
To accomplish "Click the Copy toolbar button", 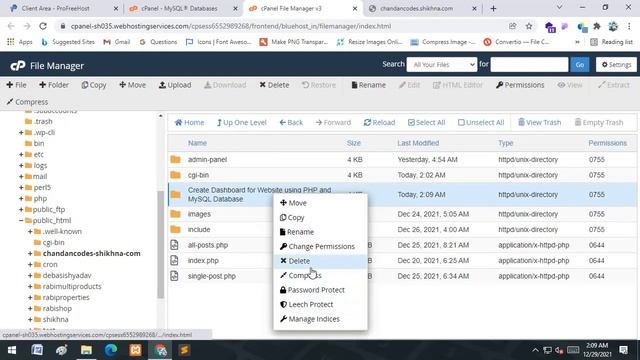I will click(93, 85).
